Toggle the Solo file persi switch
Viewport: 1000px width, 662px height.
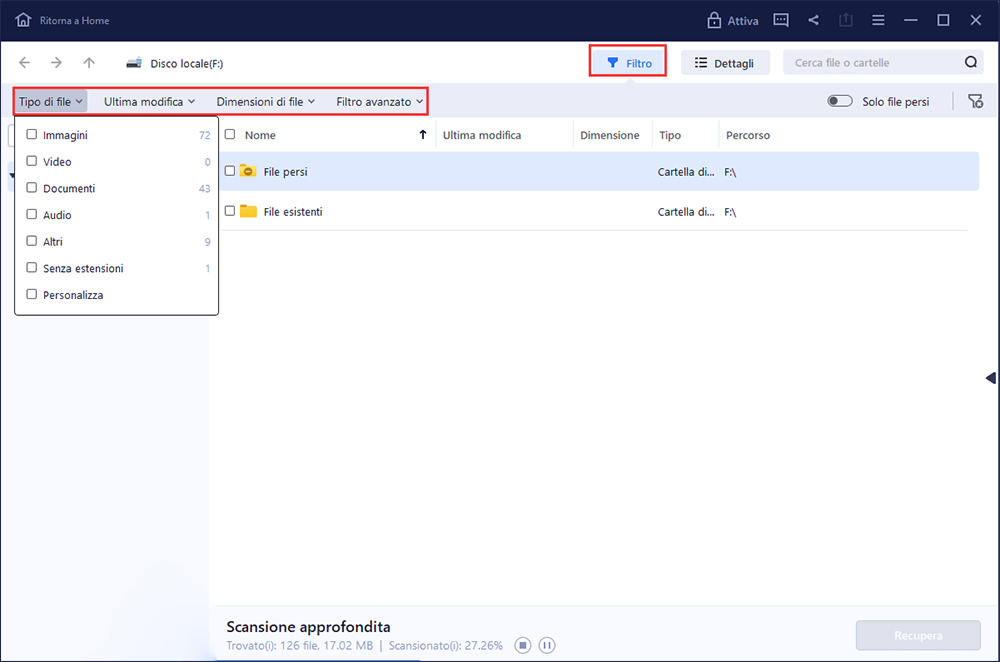click(x=839, y=101)
